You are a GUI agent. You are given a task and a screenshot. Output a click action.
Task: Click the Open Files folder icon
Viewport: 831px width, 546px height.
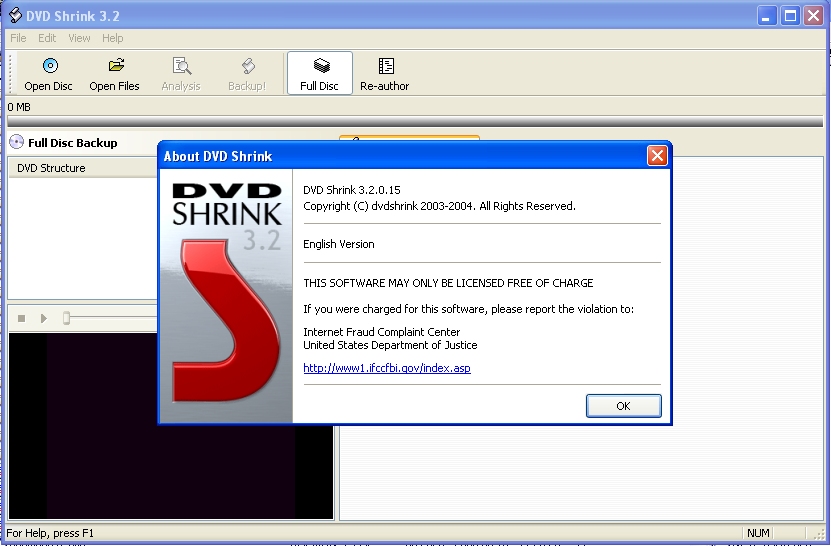(115, 67)
